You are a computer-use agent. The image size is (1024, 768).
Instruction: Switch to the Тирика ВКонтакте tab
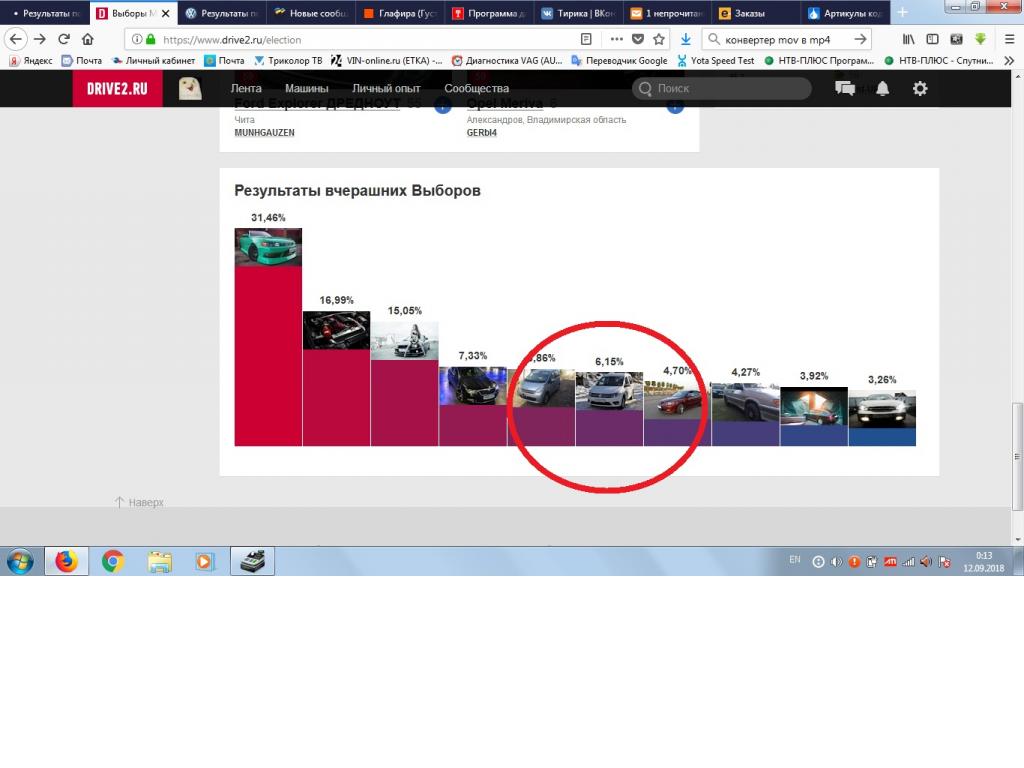click(x=577, y=13)
